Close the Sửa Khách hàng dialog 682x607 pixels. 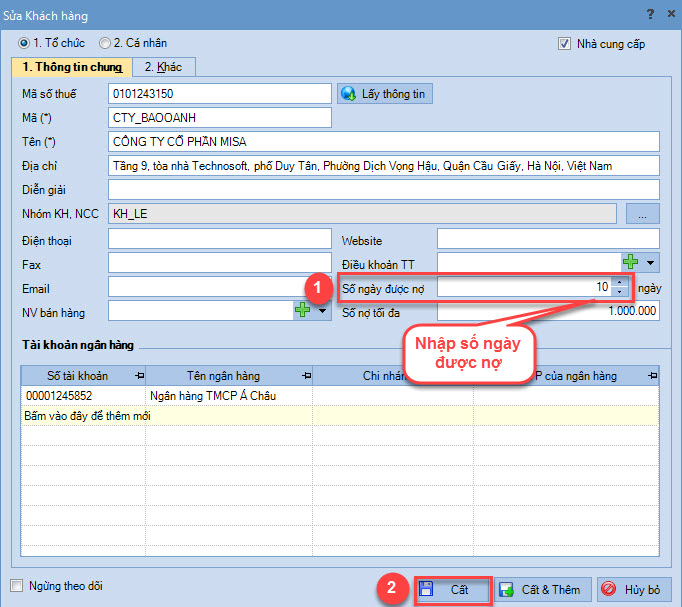[x=671, y=14]
